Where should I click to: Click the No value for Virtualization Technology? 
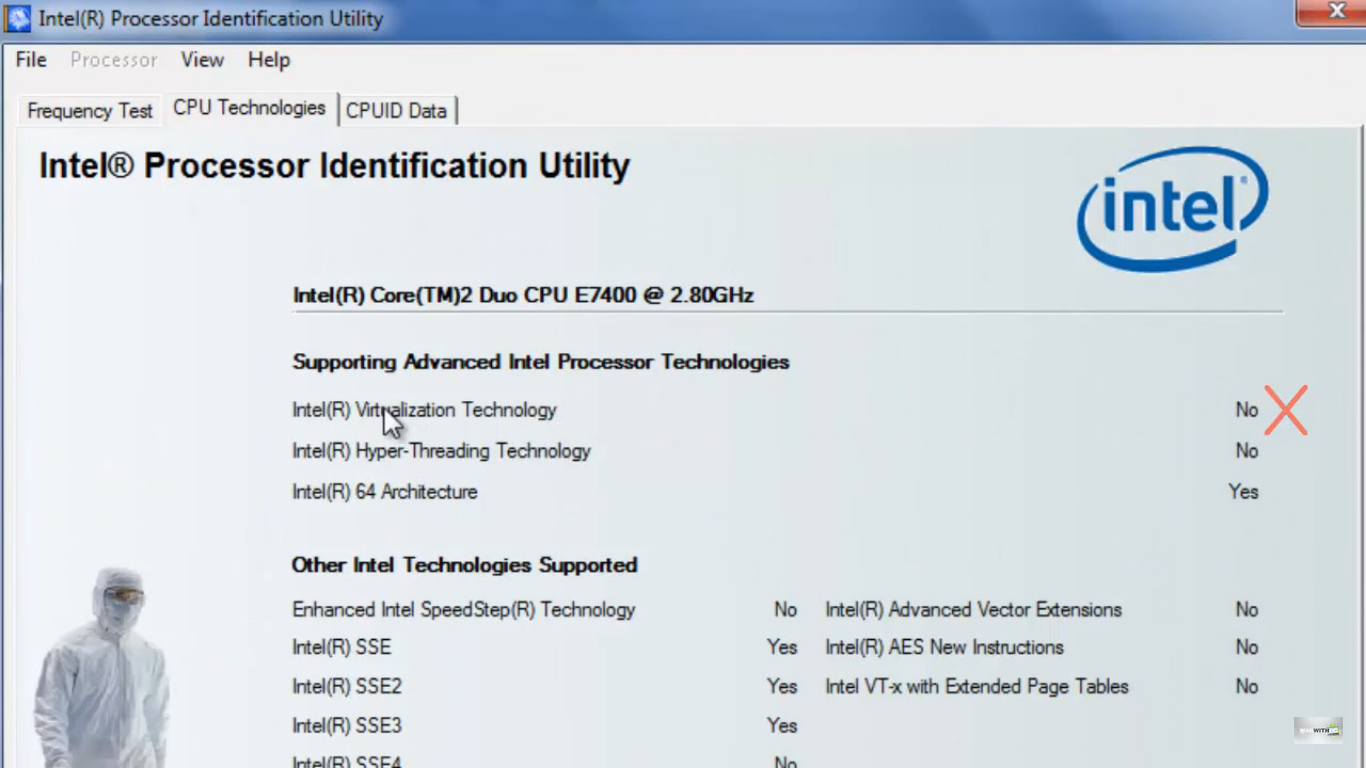click(x=1247, y=410)
